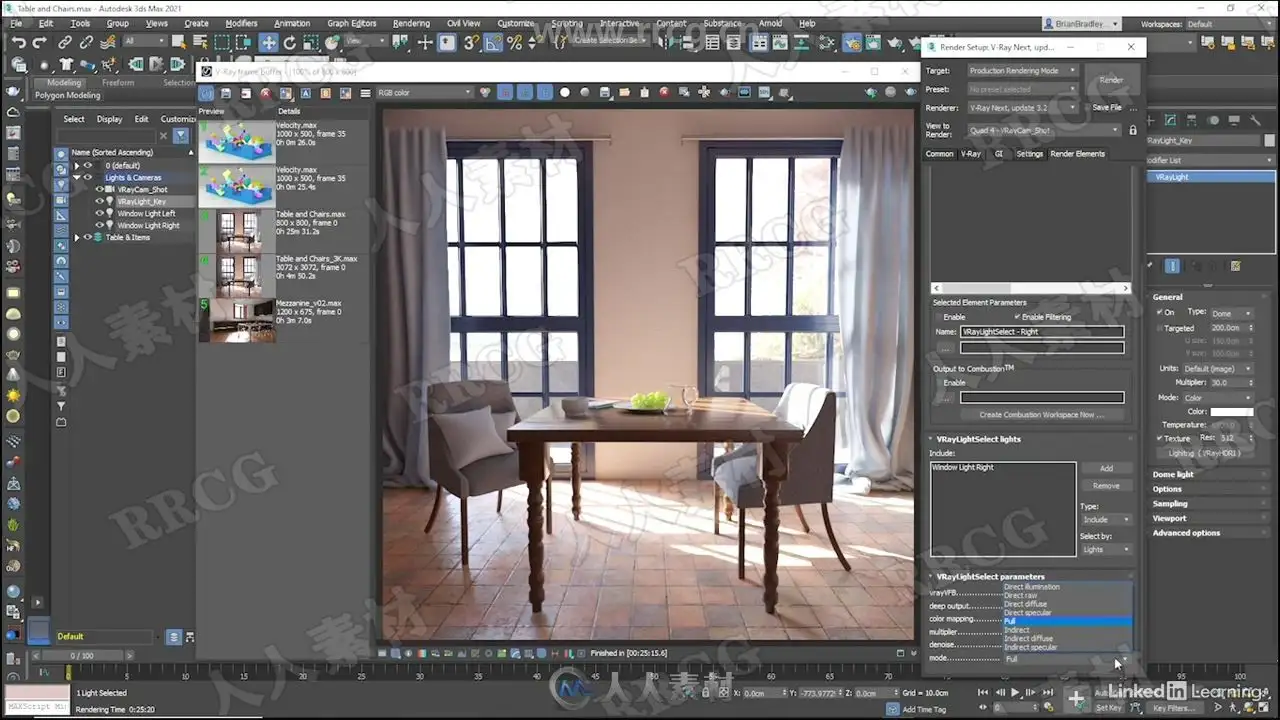The height and width of the screenshot is (720, 1280).
Task: Collapse the Lights & Cameras tree node
Action: coord(77,177)
